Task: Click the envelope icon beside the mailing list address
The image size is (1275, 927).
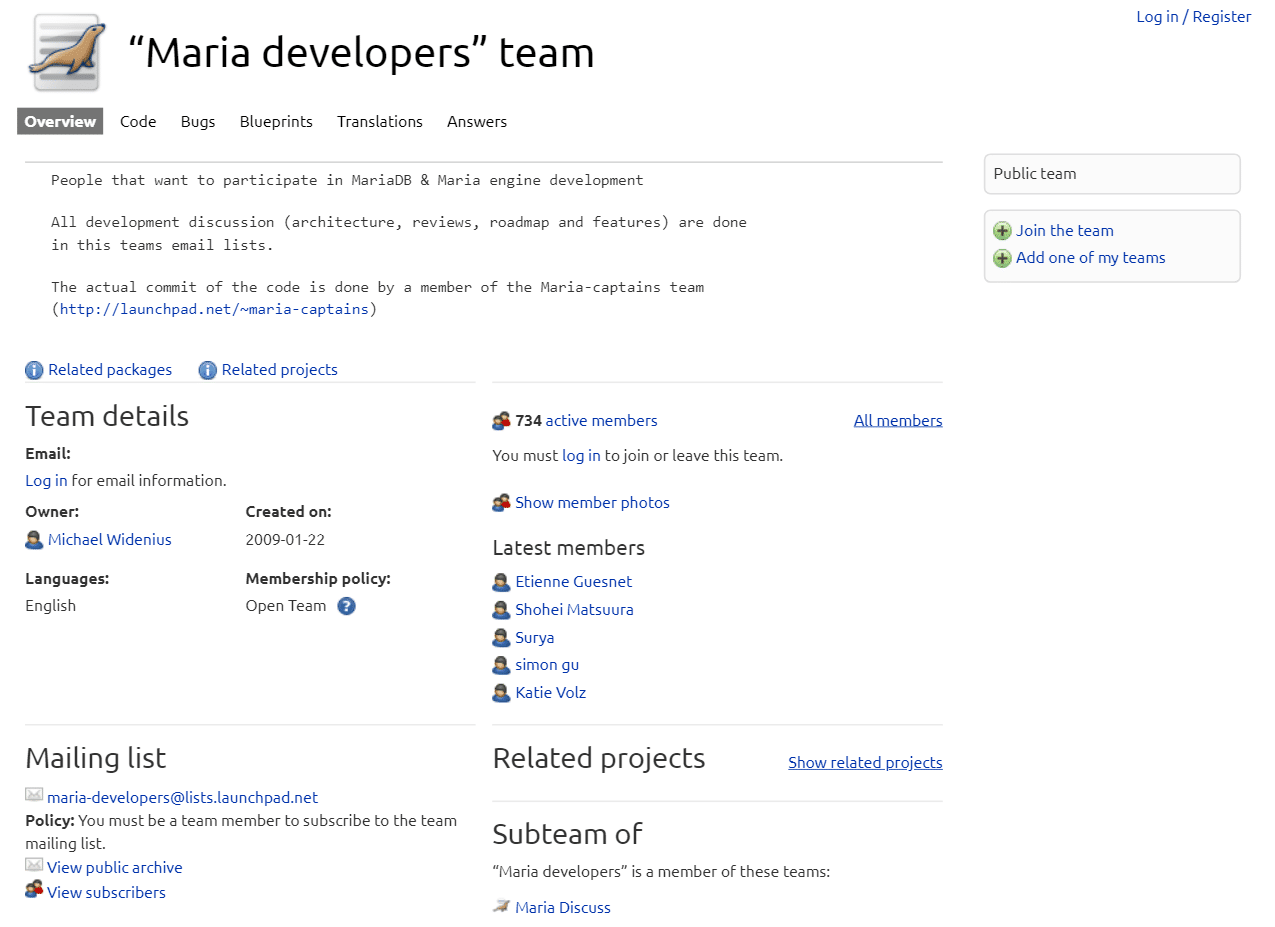Action: 33,794
